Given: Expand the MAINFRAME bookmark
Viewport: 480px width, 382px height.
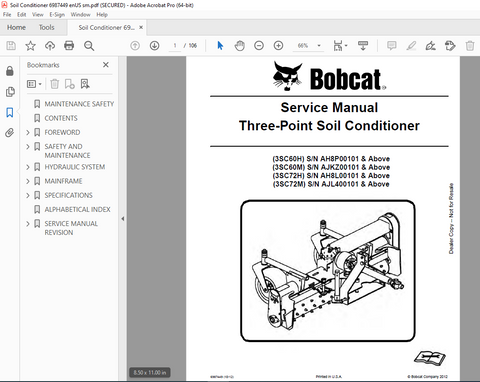Looking at the screenshot, I should click(x=28, y=181).
